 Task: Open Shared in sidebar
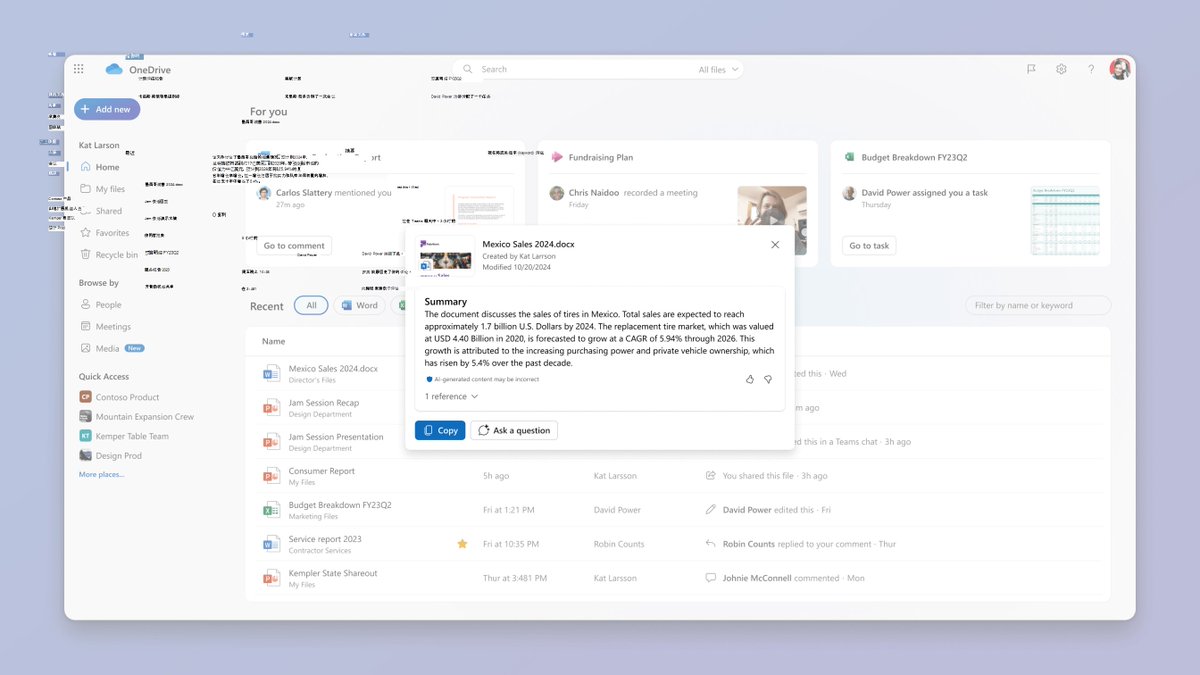point(108,211)
